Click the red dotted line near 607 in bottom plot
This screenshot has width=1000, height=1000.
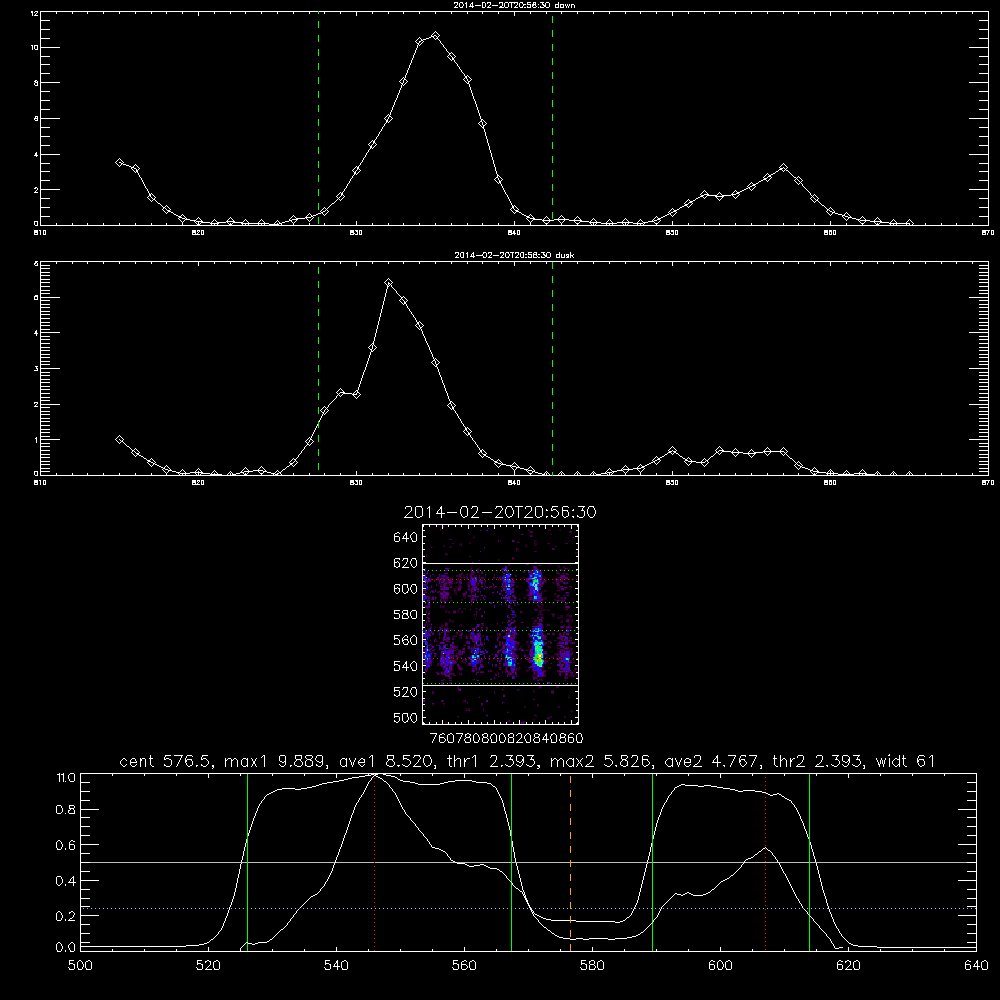click(765, 862)
